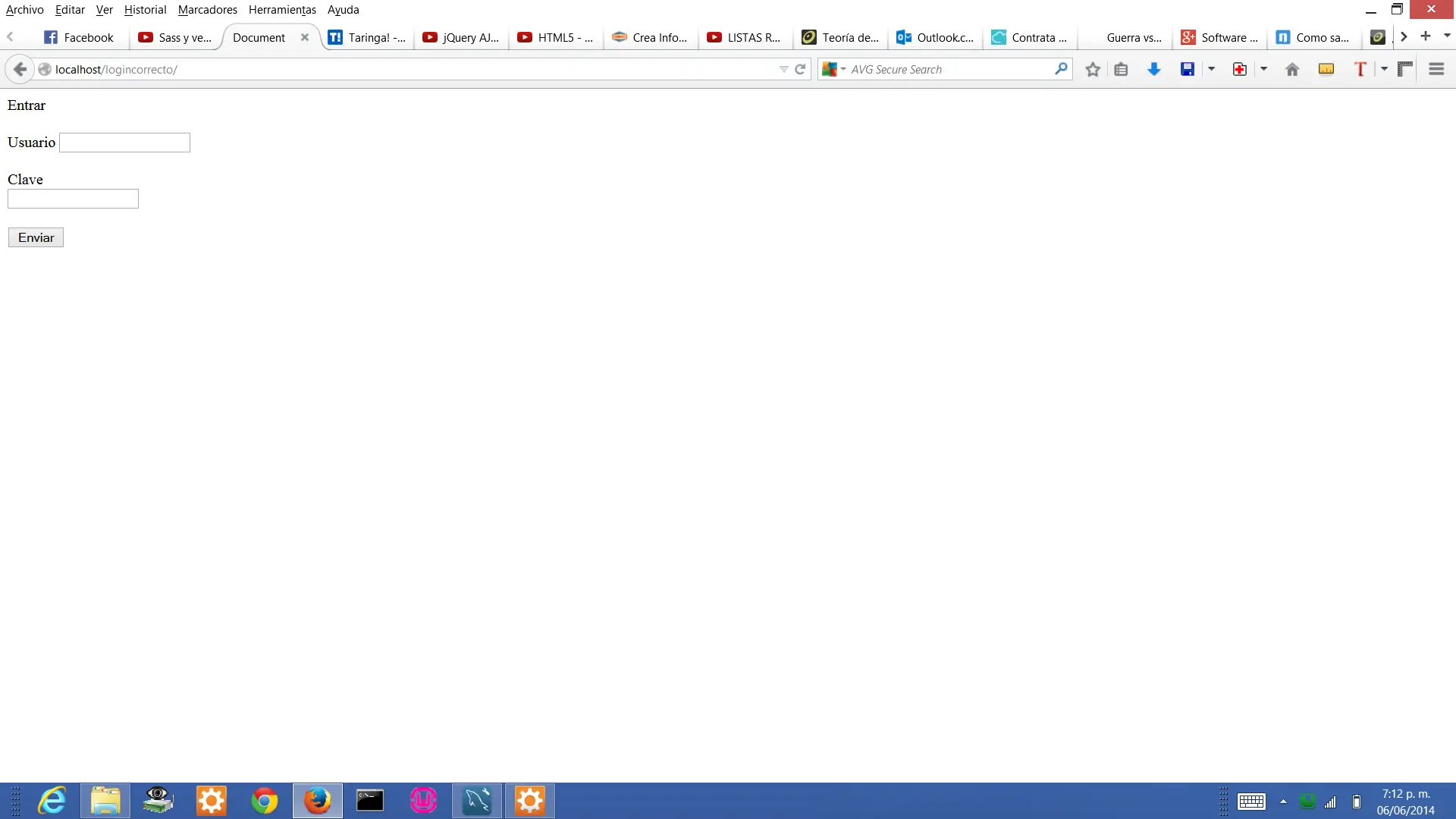Click the red cross medical kit icon
1456x819 pixels.
click(x=1239, y=69)
